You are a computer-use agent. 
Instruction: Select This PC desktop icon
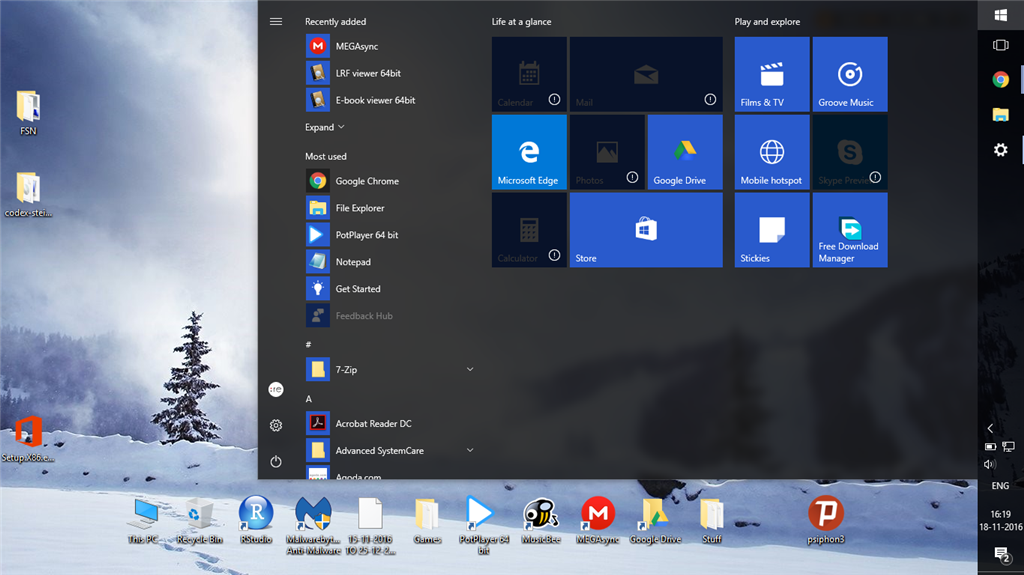tap(143, 521)
